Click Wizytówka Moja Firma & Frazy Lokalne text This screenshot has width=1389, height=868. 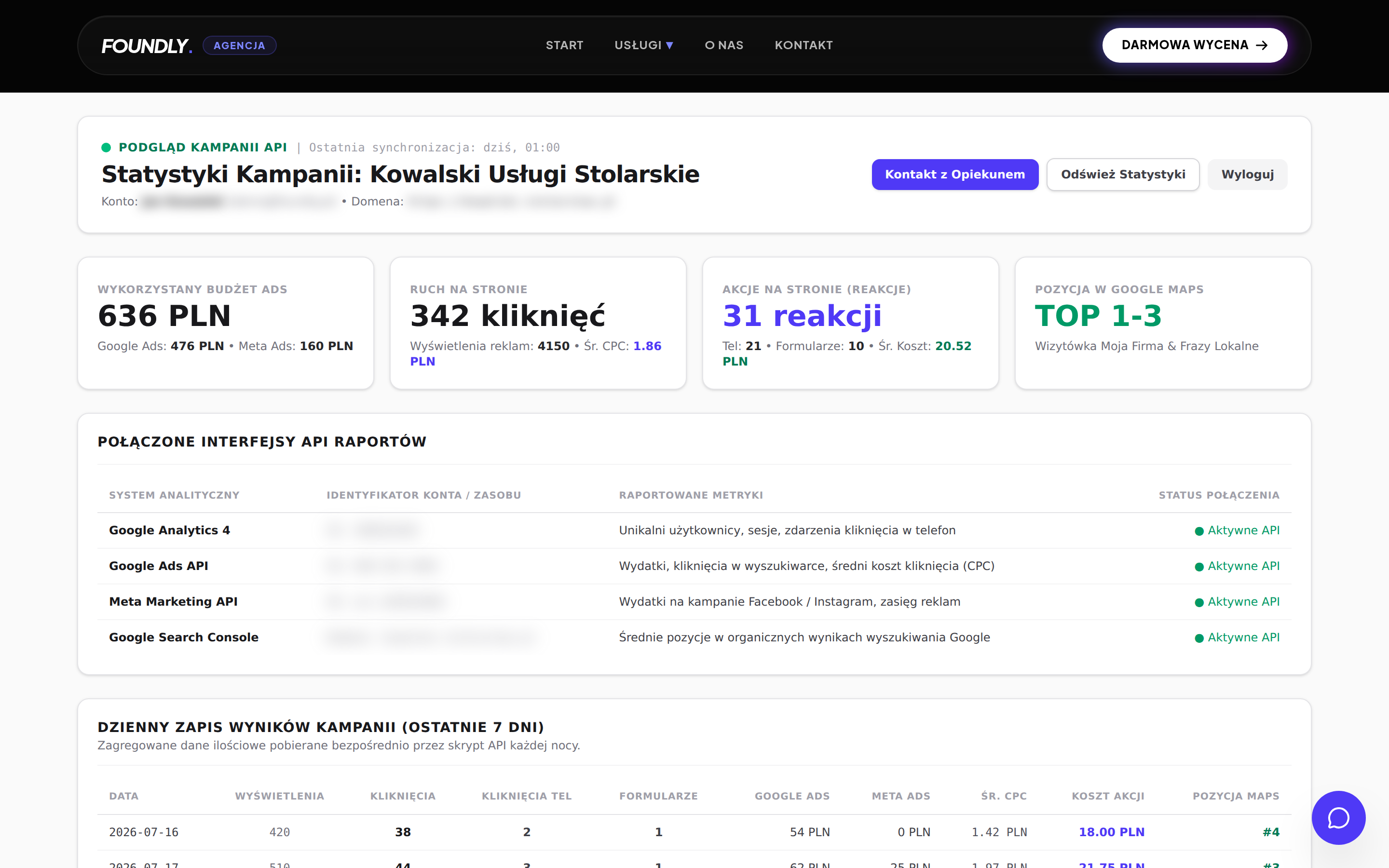(1146, 346)
